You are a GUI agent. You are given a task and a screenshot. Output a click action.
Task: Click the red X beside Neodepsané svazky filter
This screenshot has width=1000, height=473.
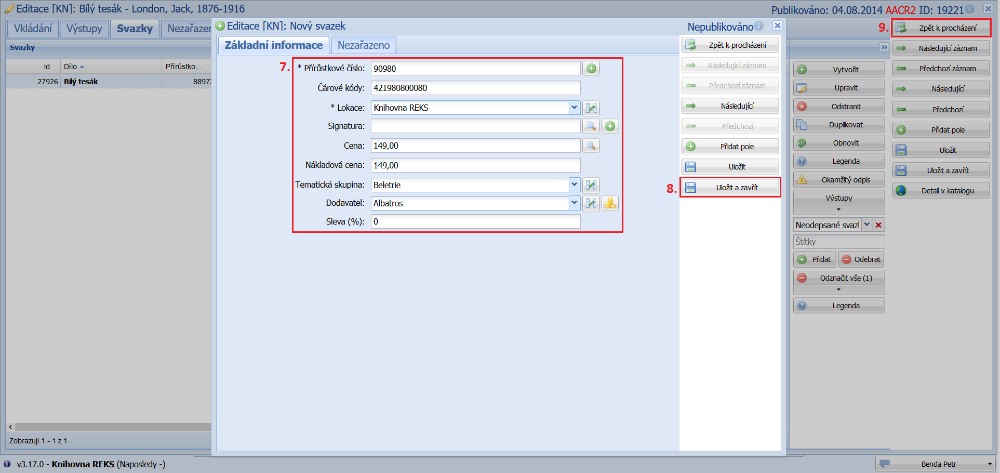[879, 225]
